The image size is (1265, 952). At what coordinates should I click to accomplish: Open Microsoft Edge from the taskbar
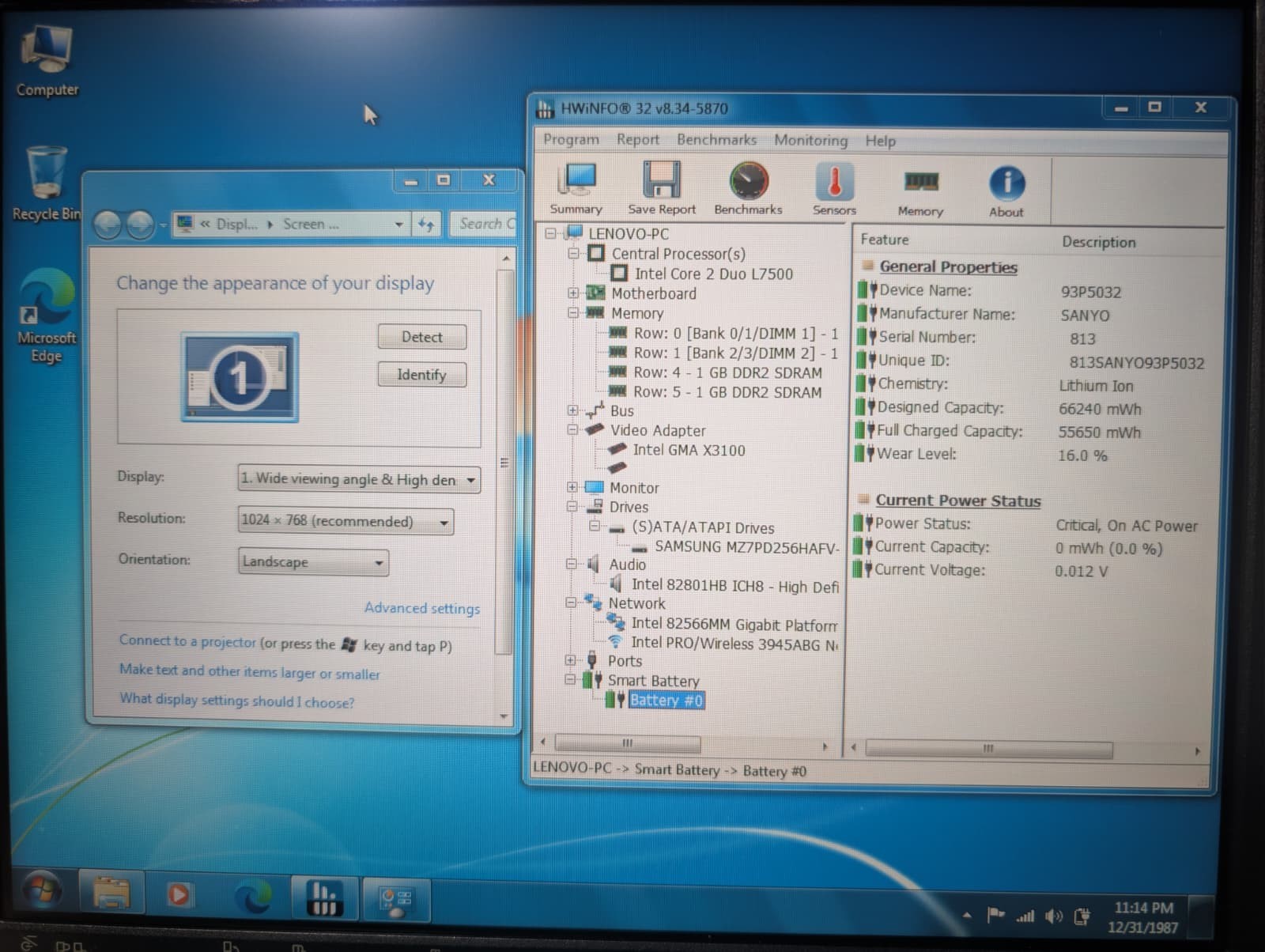pyautogui.click(x=253, y=896)
